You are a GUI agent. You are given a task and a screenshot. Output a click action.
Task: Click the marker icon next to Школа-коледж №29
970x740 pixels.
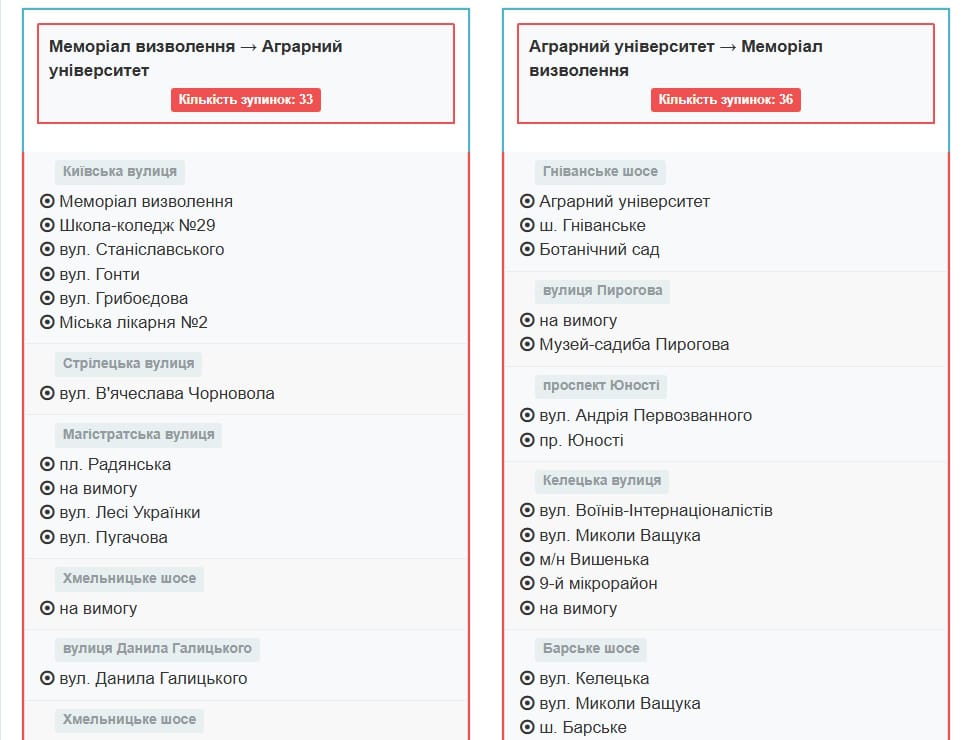47,225
